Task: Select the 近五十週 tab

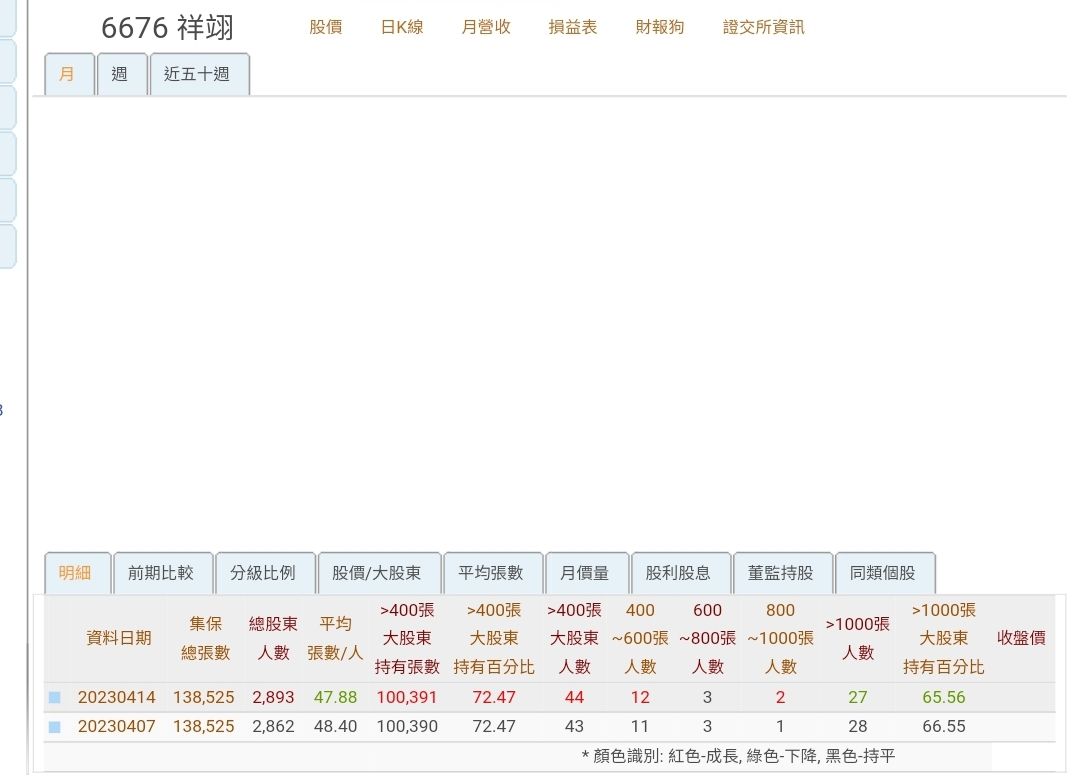Action: (x=198, y=74)
